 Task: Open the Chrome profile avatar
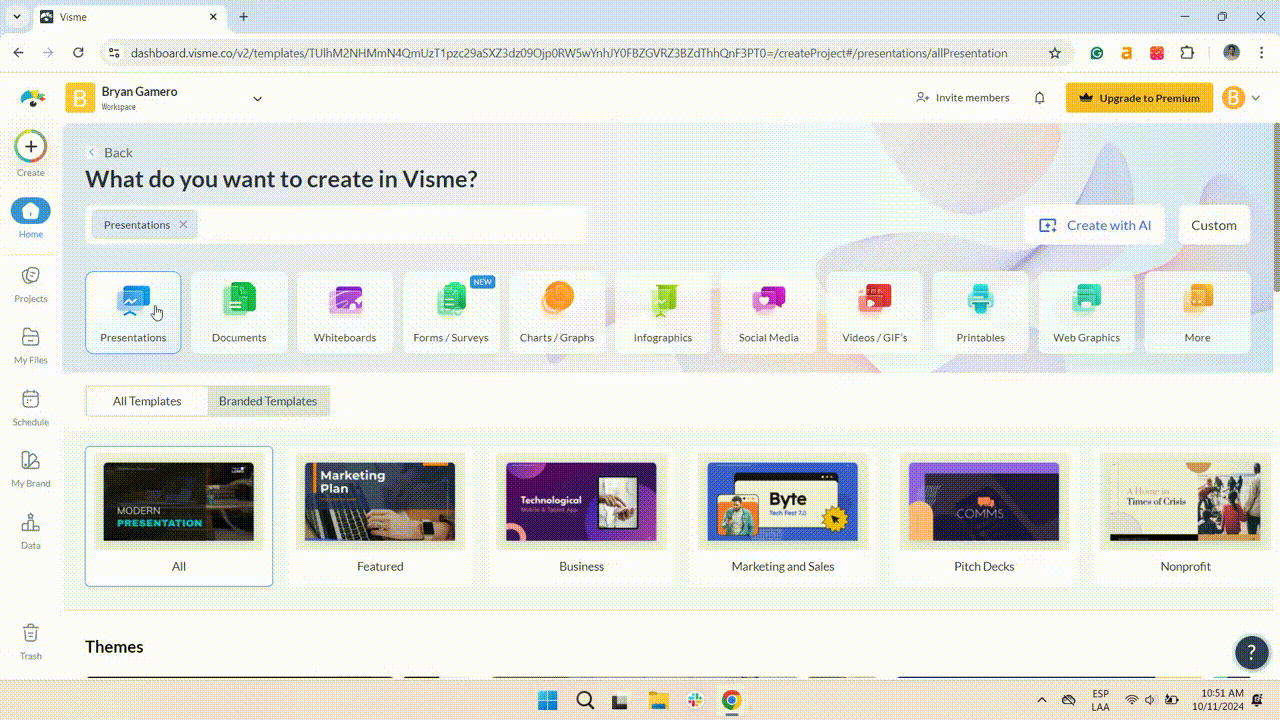(1231, 53)
